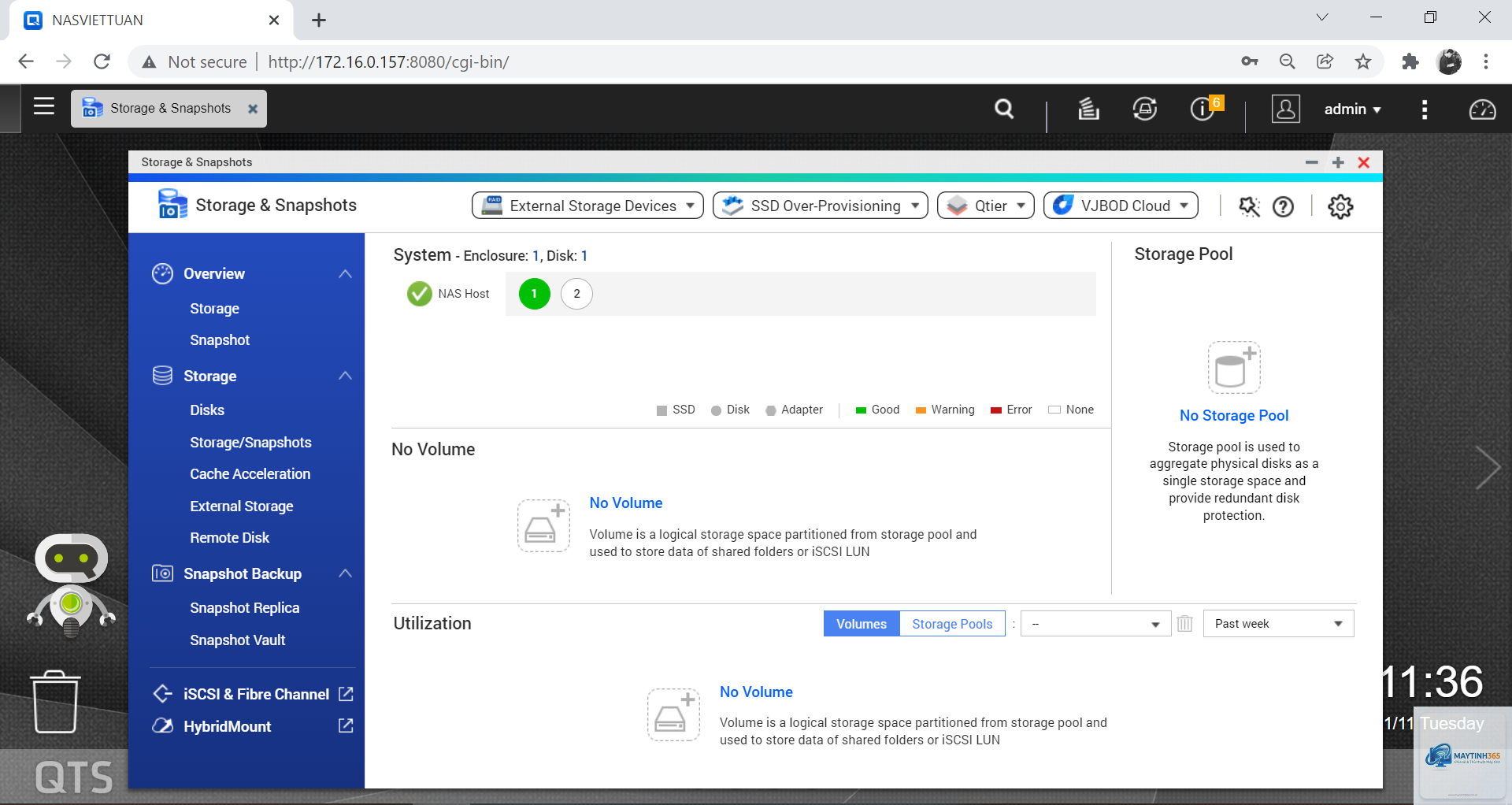
Task: Click the Snapshot Backup sidebar heading
Action: [242, 573]
